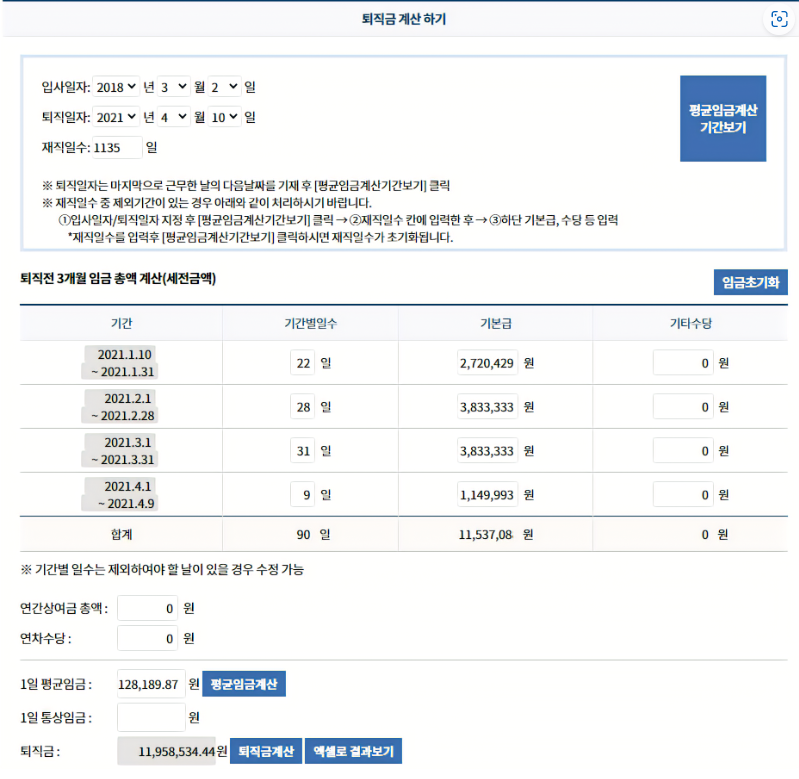Open the retirement date month dropdown

coord(173,117)
